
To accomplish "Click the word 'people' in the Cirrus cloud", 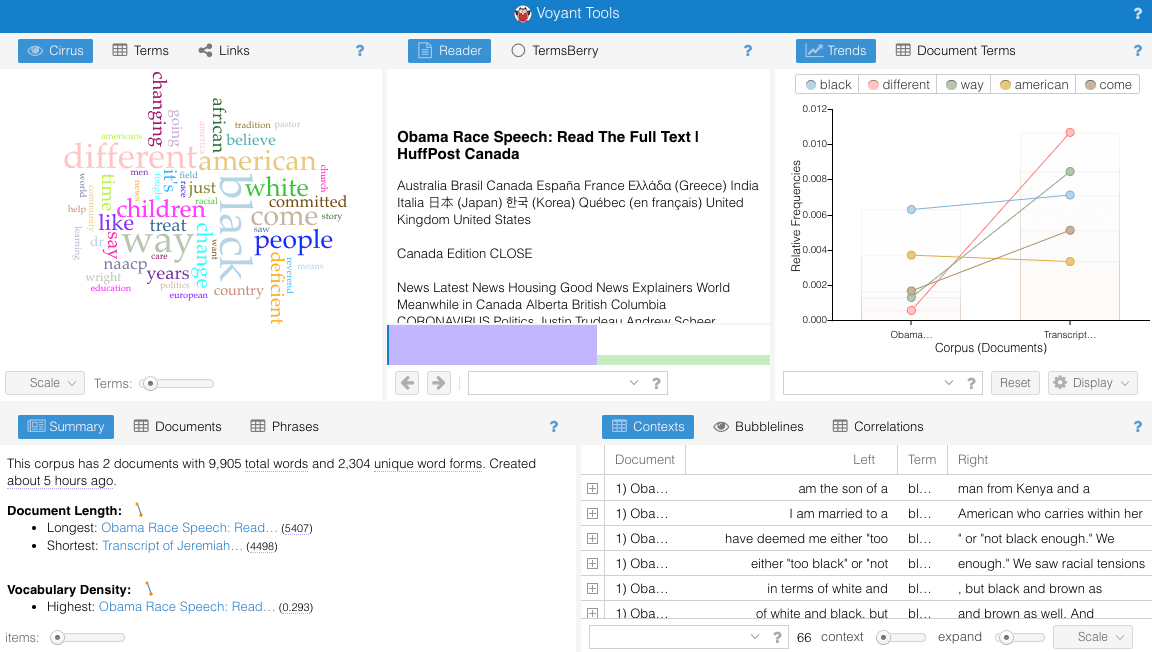I will click(x=293, y=241).
